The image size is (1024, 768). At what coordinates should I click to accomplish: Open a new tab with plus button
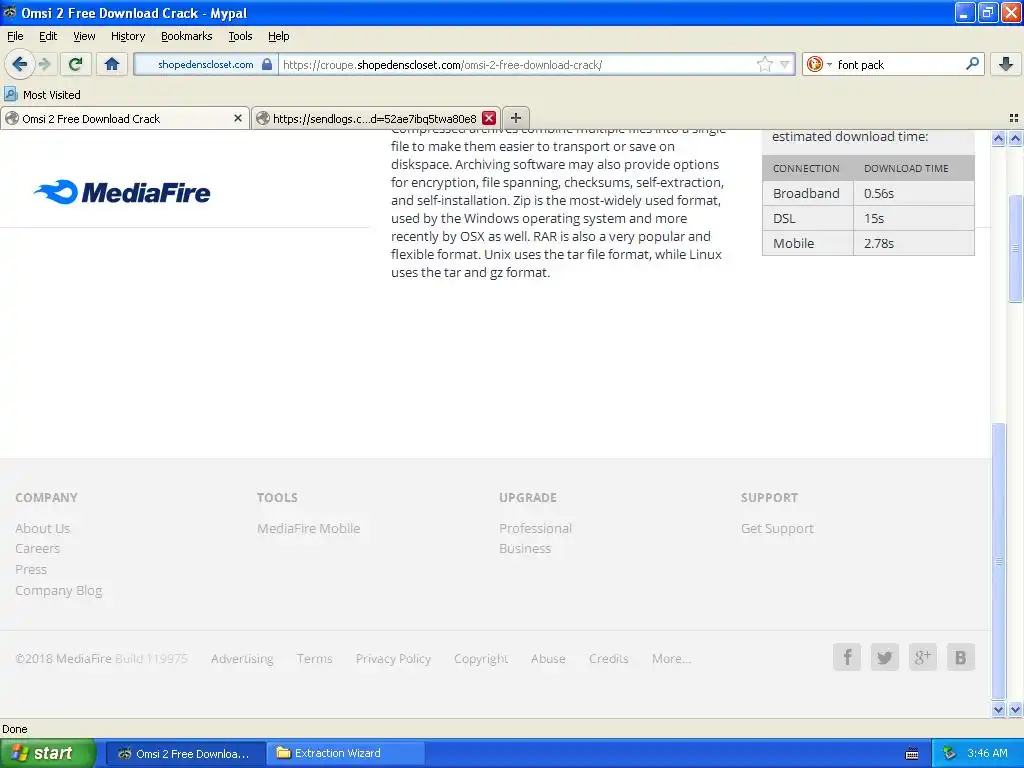click(516, 118)
